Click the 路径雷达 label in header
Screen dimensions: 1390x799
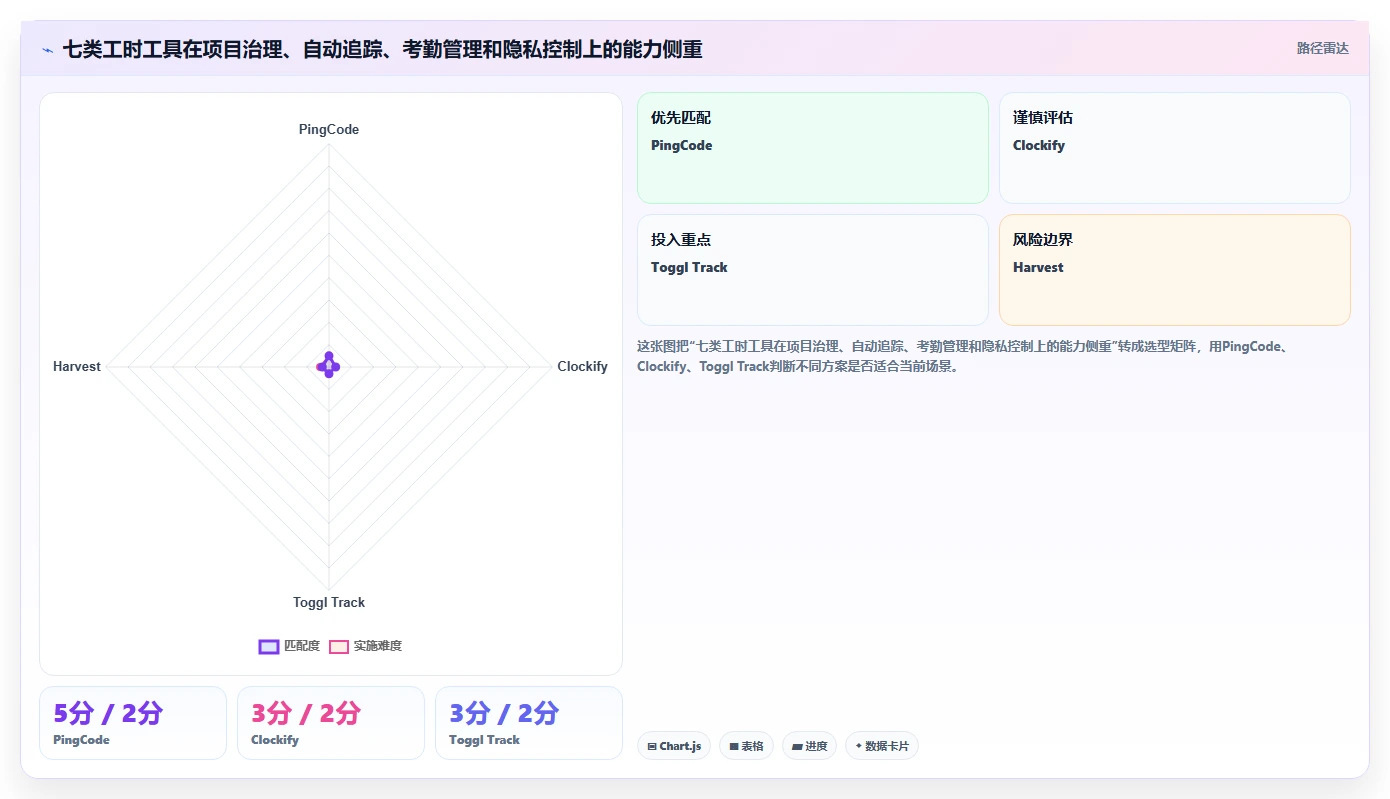pyautogui.click(x=1322, y=48)
